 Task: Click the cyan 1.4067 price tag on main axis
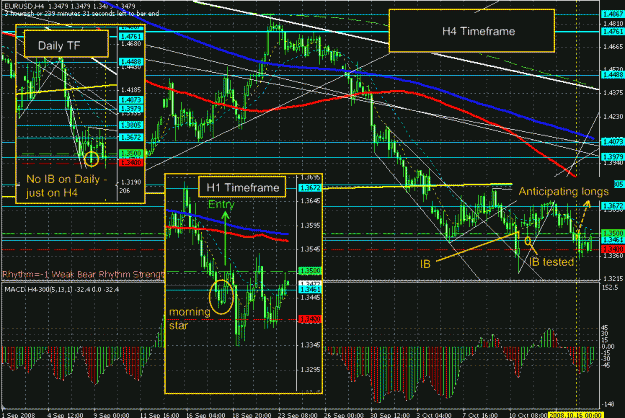coord(613,14)
